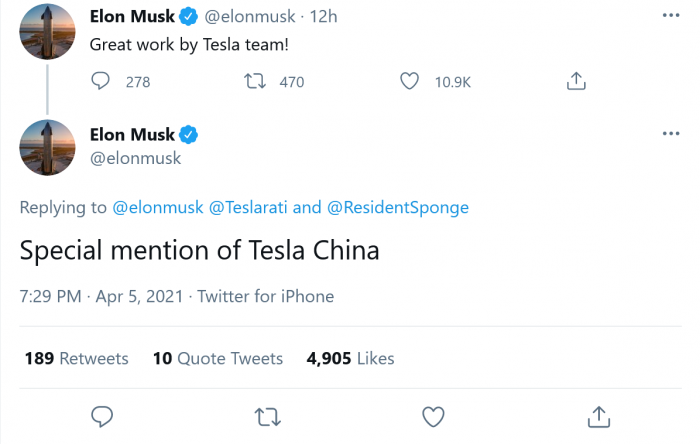Like the "Special mention of Tesla China" tweet
Image resolution: width=700 pixels, height=444 pixels.
pyautogui.click(x=432, y=415)
